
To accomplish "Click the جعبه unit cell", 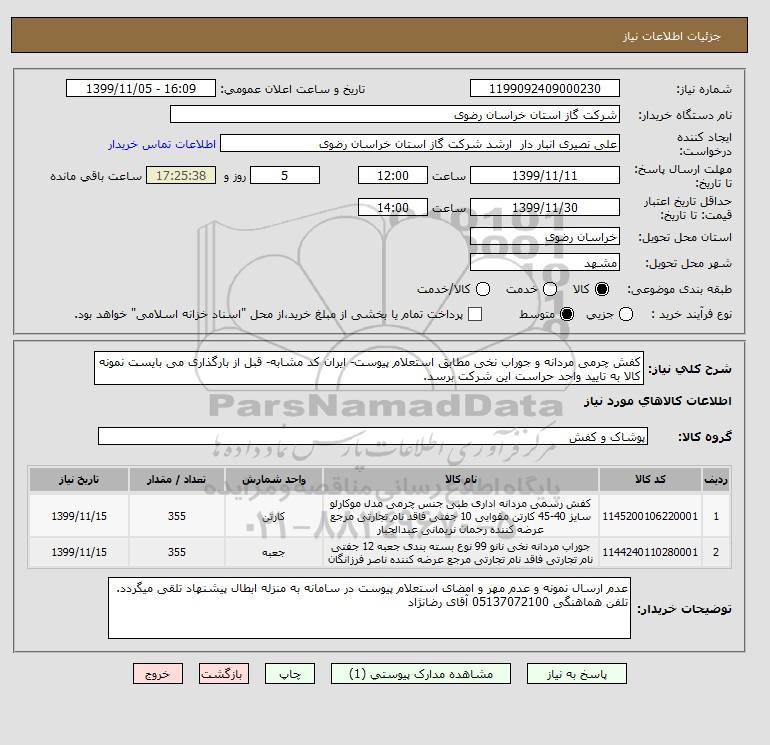I will coord(274,553).
